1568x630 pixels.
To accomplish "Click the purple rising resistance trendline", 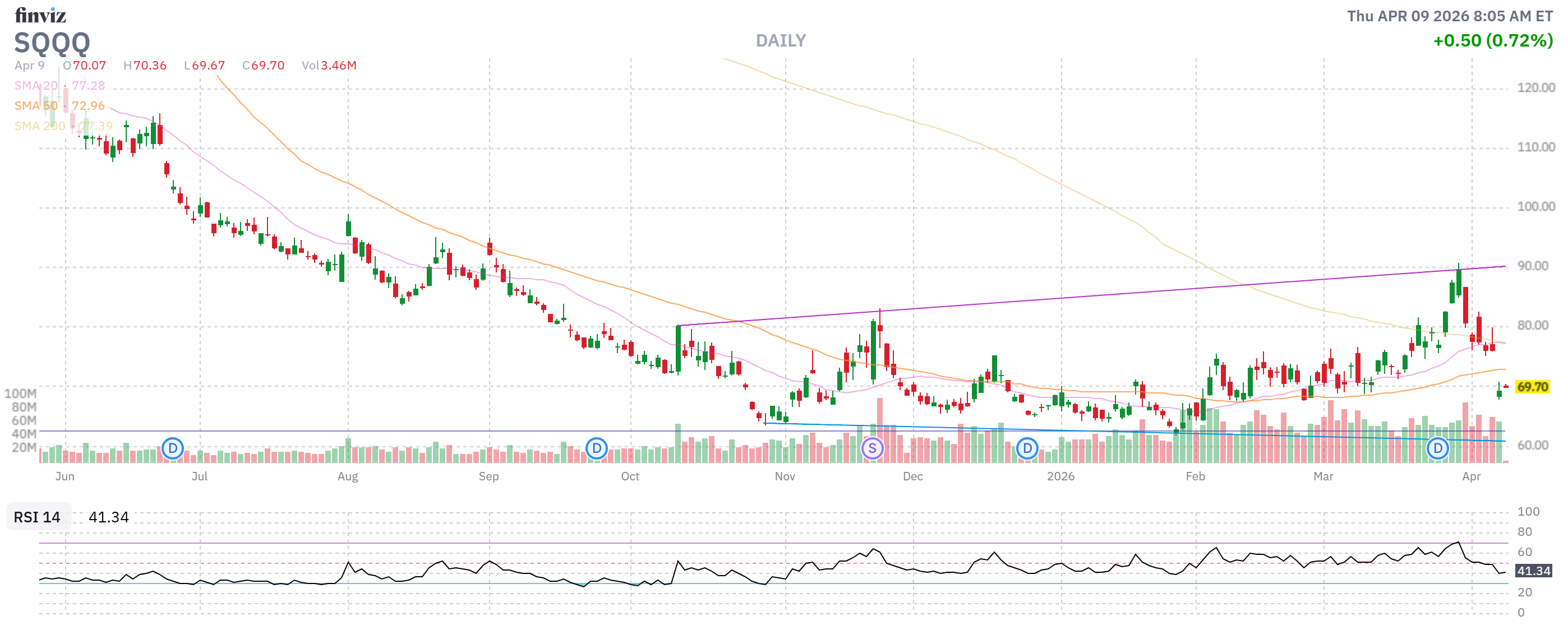I will pyautogui.click(x=1096, y=295).
